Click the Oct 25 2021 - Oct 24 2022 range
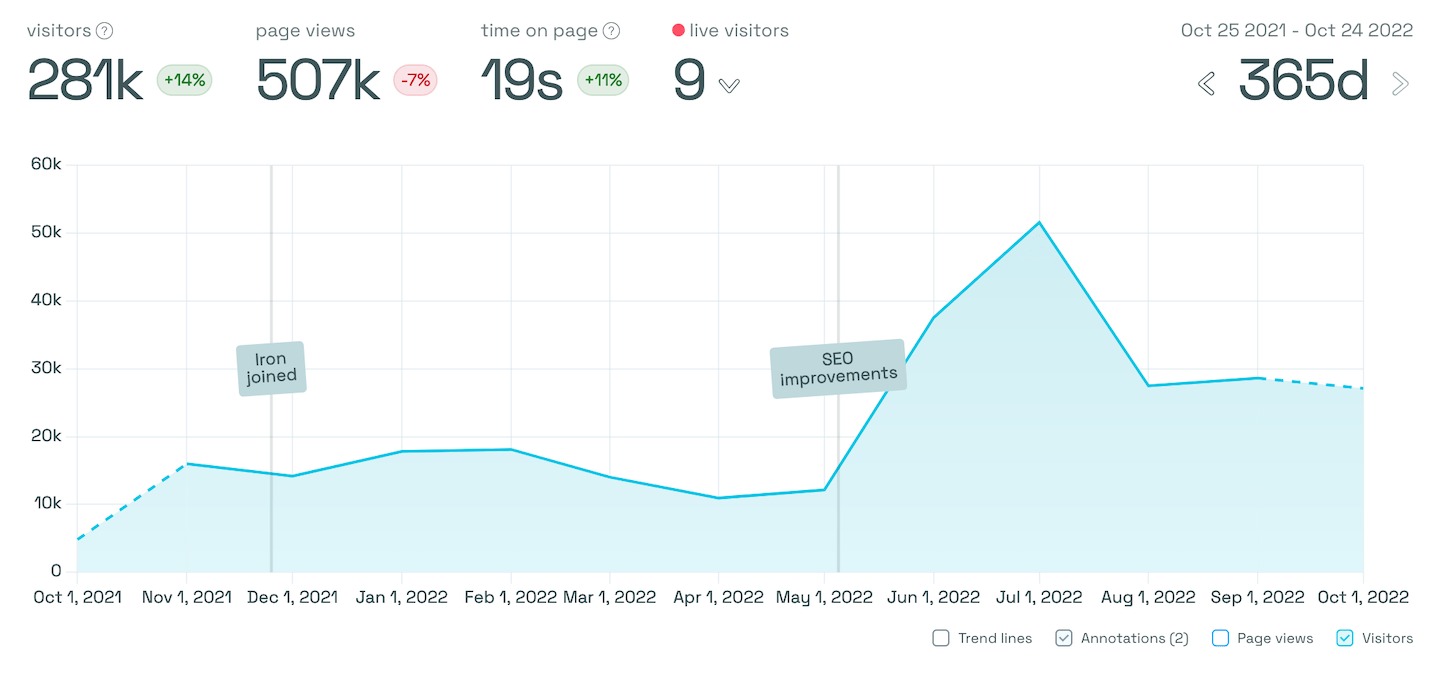This screenshot has width=1440, height=678. click(1297, 30)
